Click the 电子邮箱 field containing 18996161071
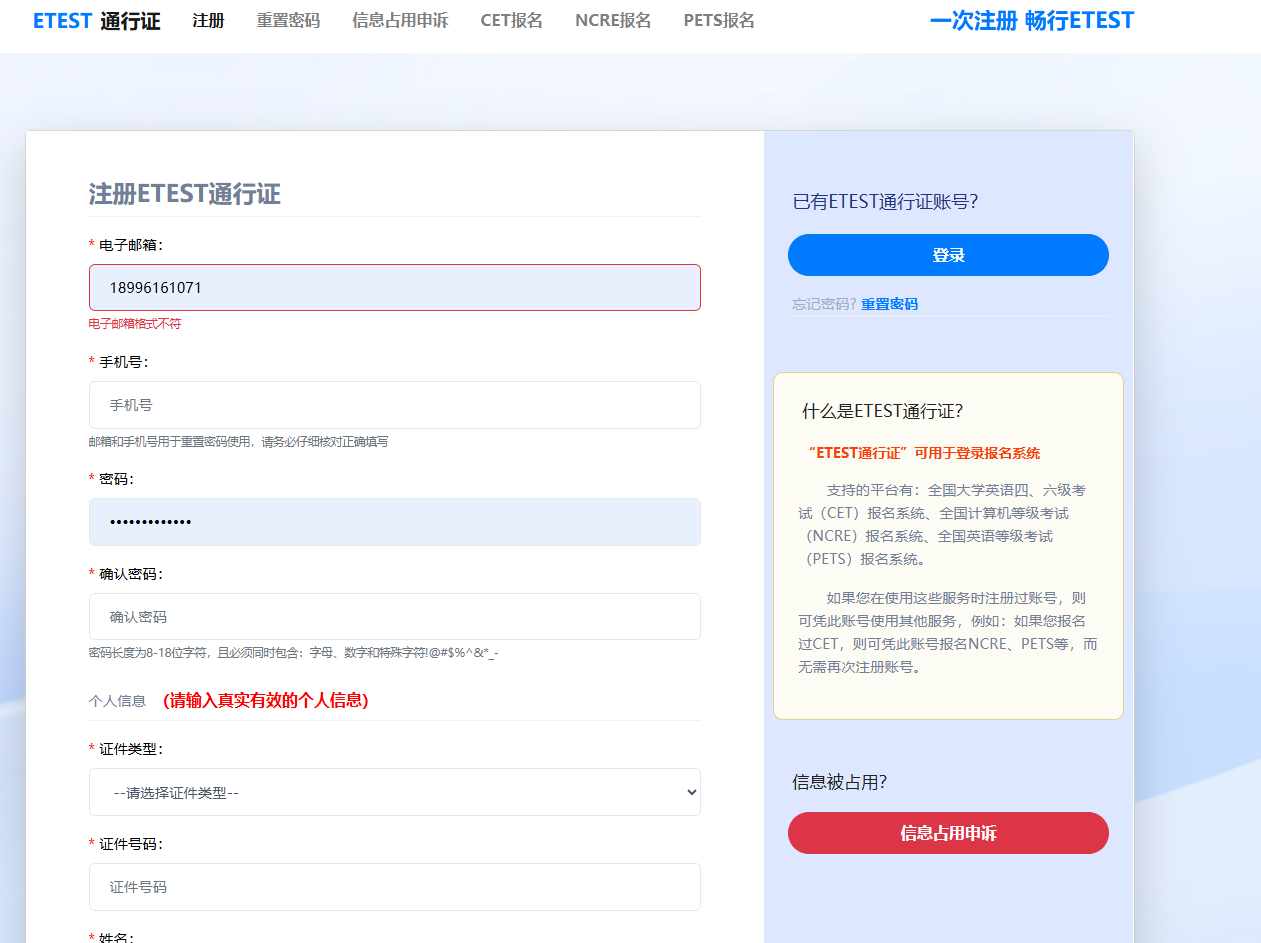Image resolution: width=1261 pixels, height=943 pixels. [394, 288]
